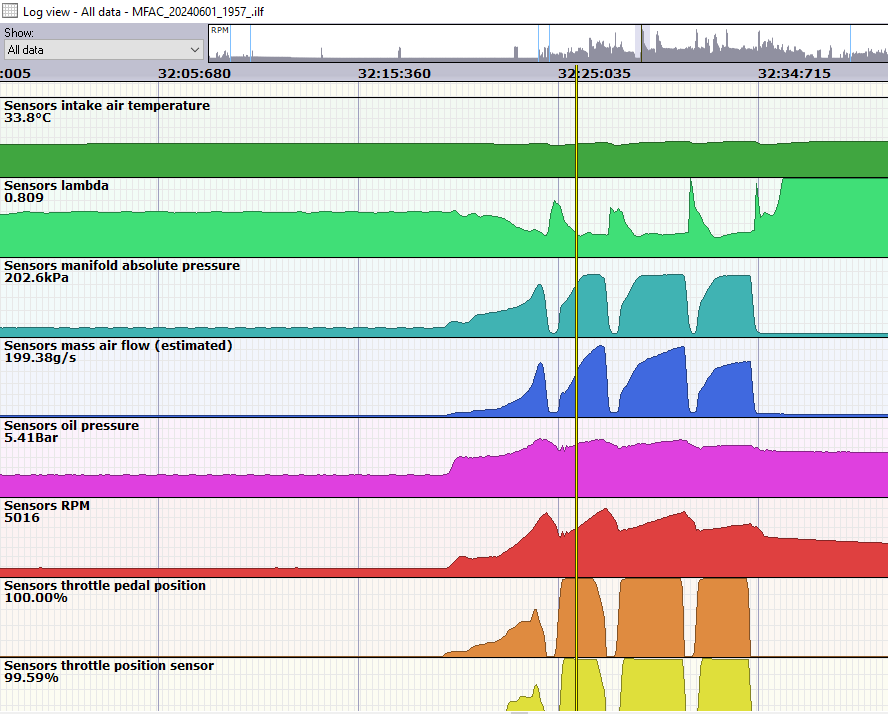Click the 0.809 lambda value
888x714 pixels.
coord(24,198)
